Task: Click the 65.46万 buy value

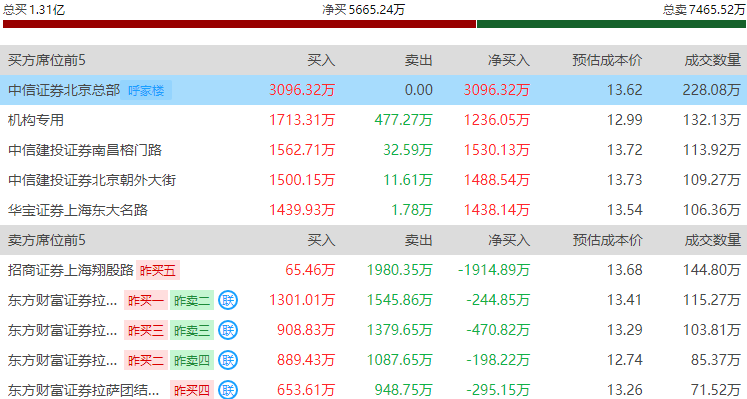Action: click(310, 270)
